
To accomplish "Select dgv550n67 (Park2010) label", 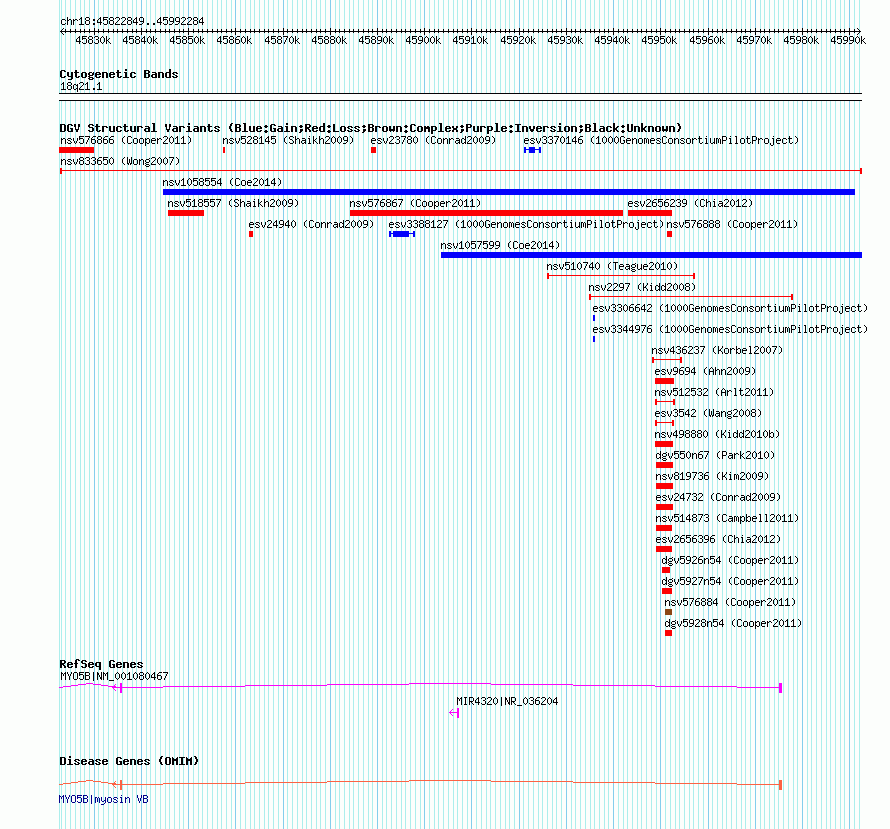I will (715, 455).
